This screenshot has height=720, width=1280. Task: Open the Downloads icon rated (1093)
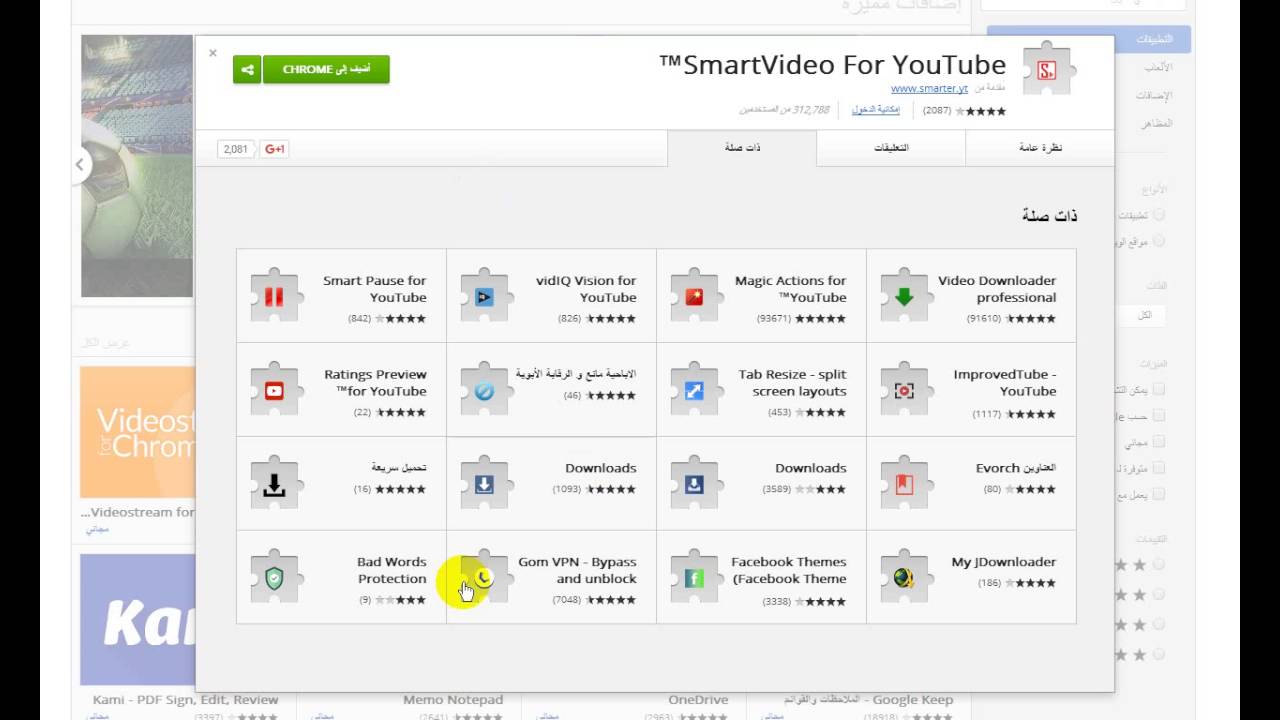484,484
